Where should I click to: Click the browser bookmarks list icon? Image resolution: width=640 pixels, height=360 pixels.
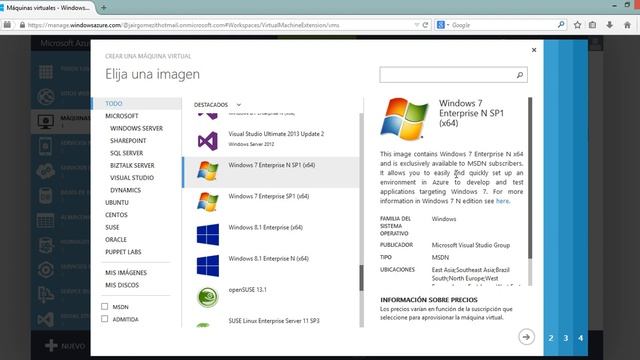(593, 25)
